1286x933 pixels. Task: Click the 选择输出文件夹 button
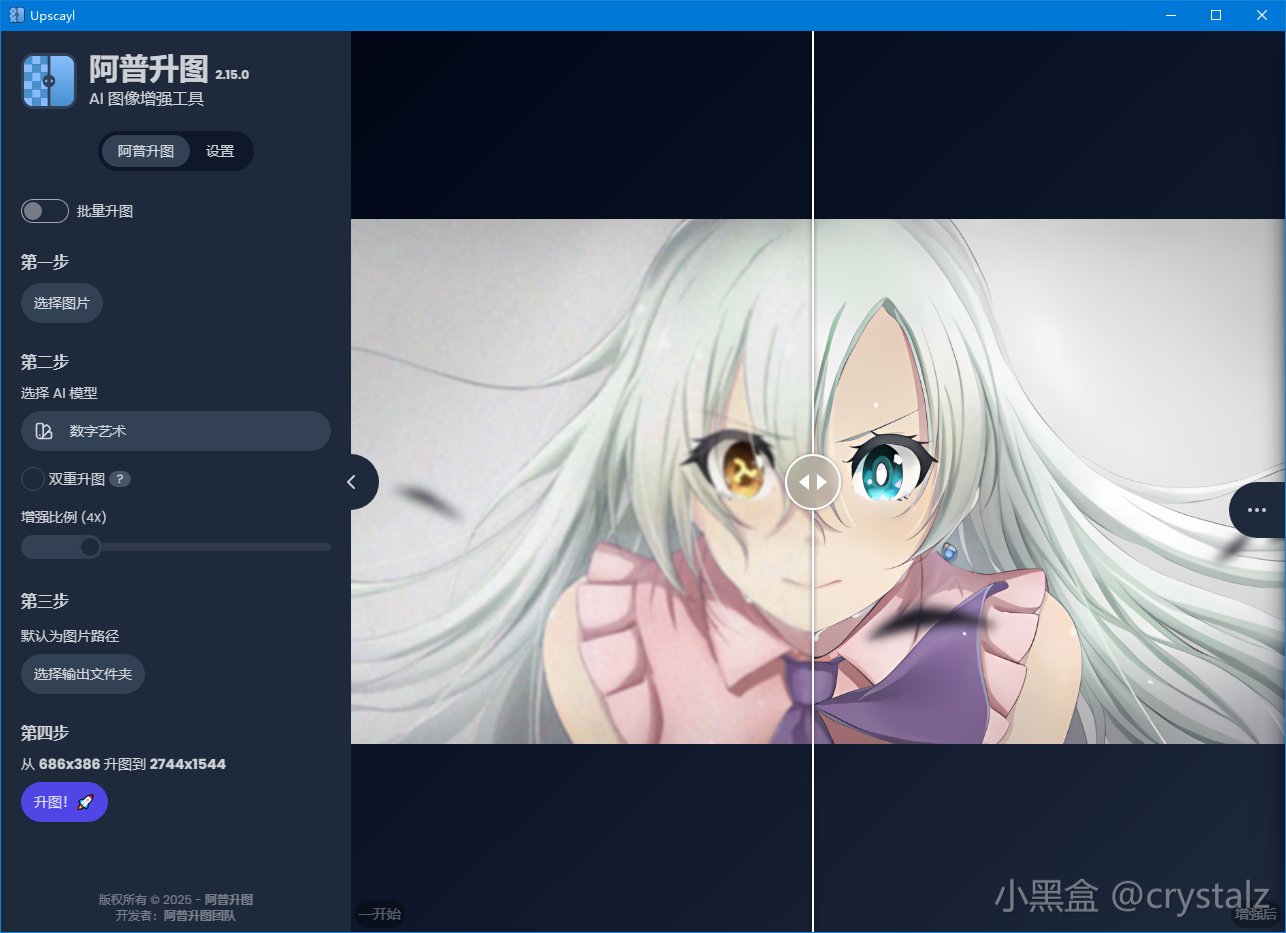(83, 674)
